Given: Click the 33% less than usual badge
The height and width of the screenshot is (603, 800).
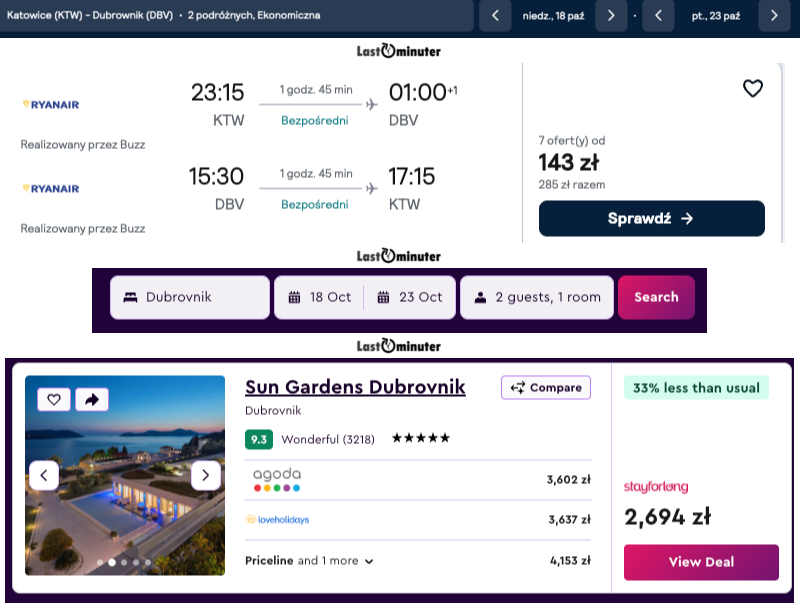Looking at the screenshot, I should [x=696, y=388].
